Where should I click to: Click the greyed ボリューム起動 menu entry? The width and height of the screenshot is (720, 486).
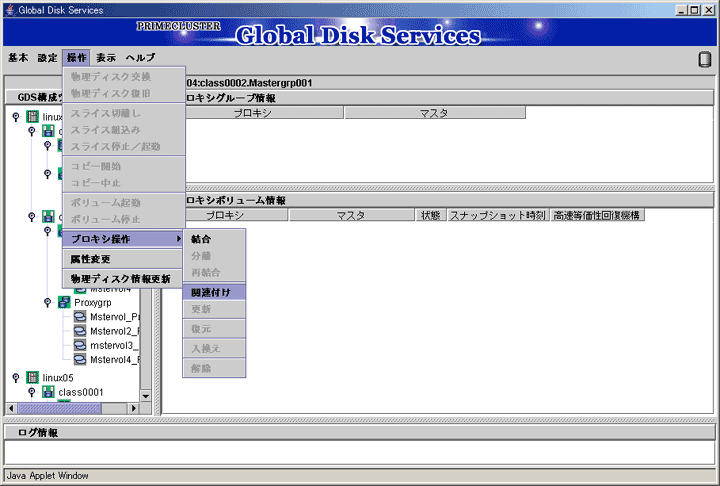124,203
